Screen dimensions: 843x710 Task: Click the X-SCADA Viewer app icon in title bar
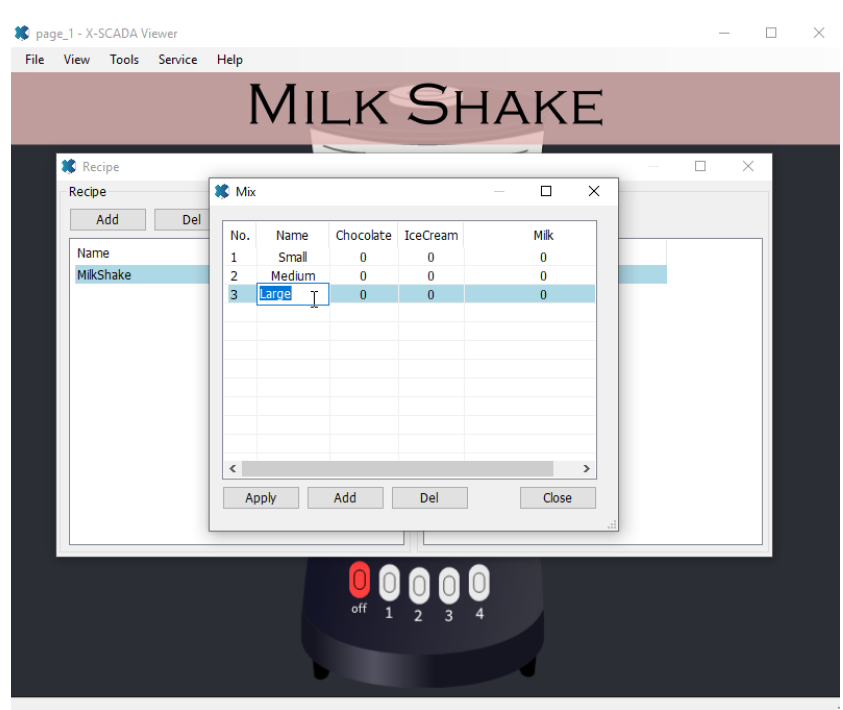click(x=22, y=33)
